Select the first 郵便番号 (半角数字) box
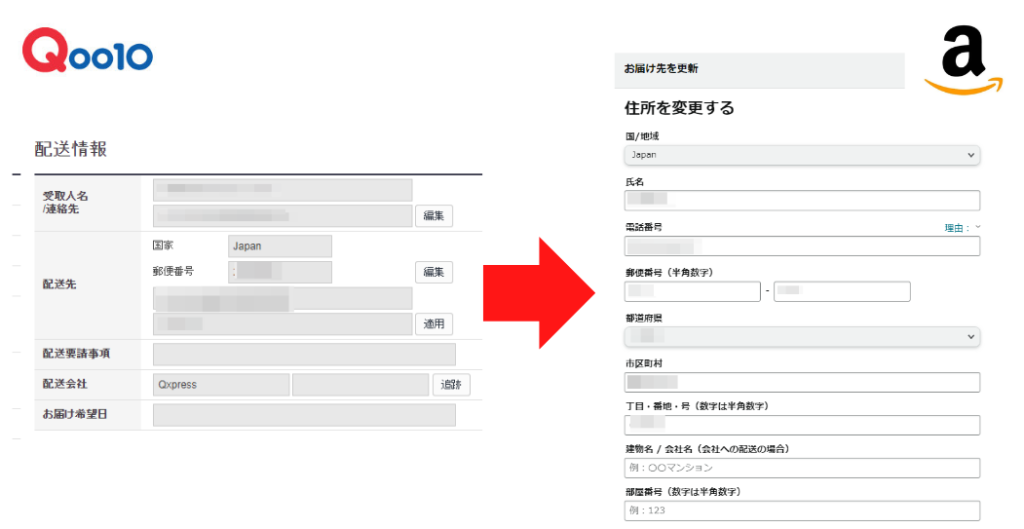Screen dimensions: 1024x529 (692, 291)
